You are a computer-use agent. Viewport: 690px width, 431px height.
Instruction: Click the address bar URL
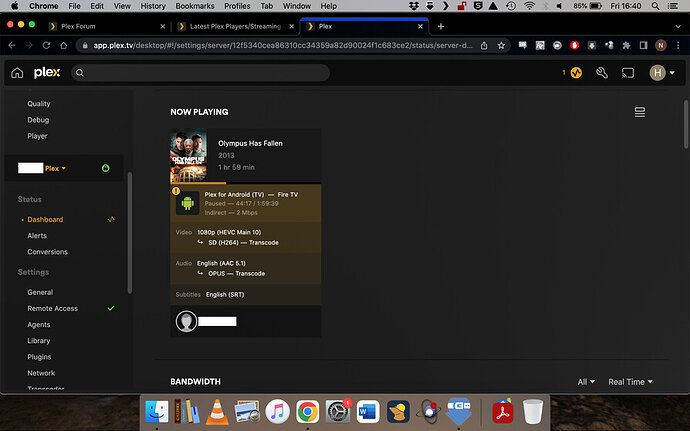click(x=283, y=45)
